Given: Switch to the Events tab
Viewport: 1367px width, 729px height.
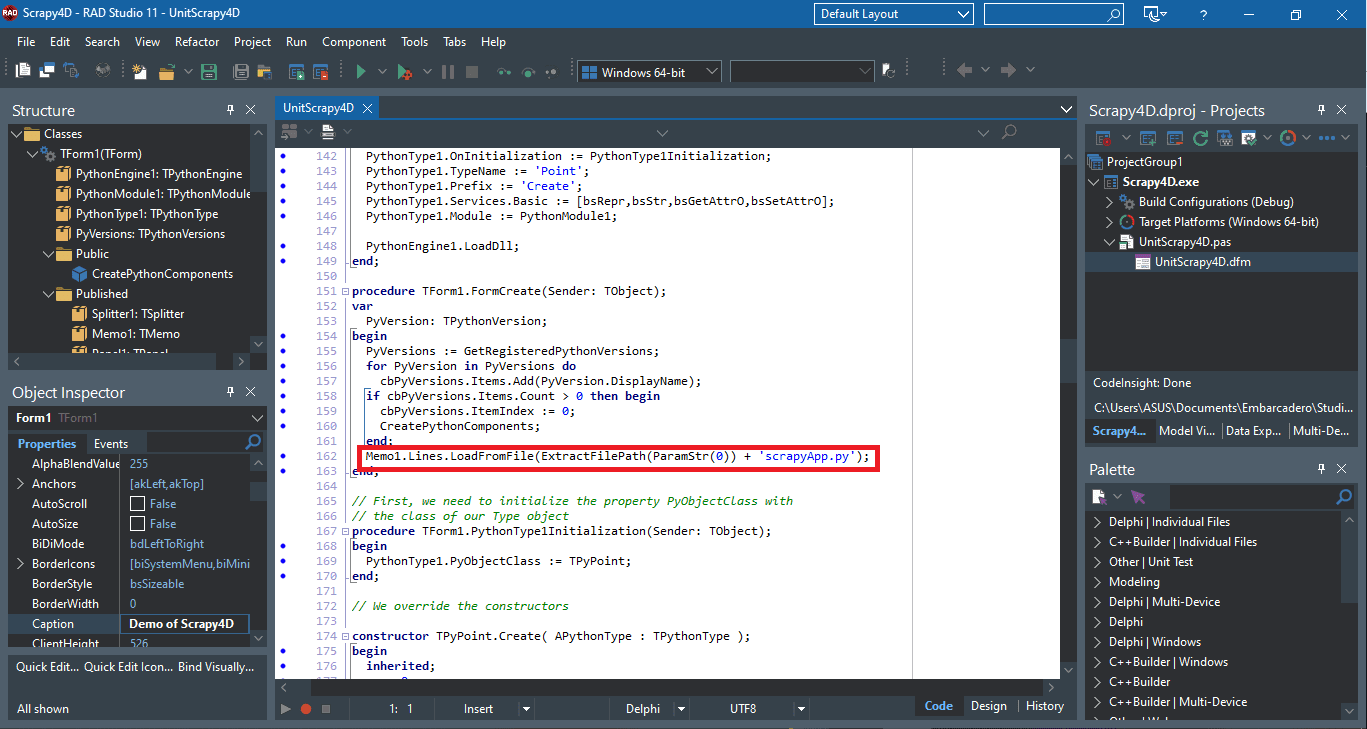Looking at the screenshot, I should tap(110, 443).
